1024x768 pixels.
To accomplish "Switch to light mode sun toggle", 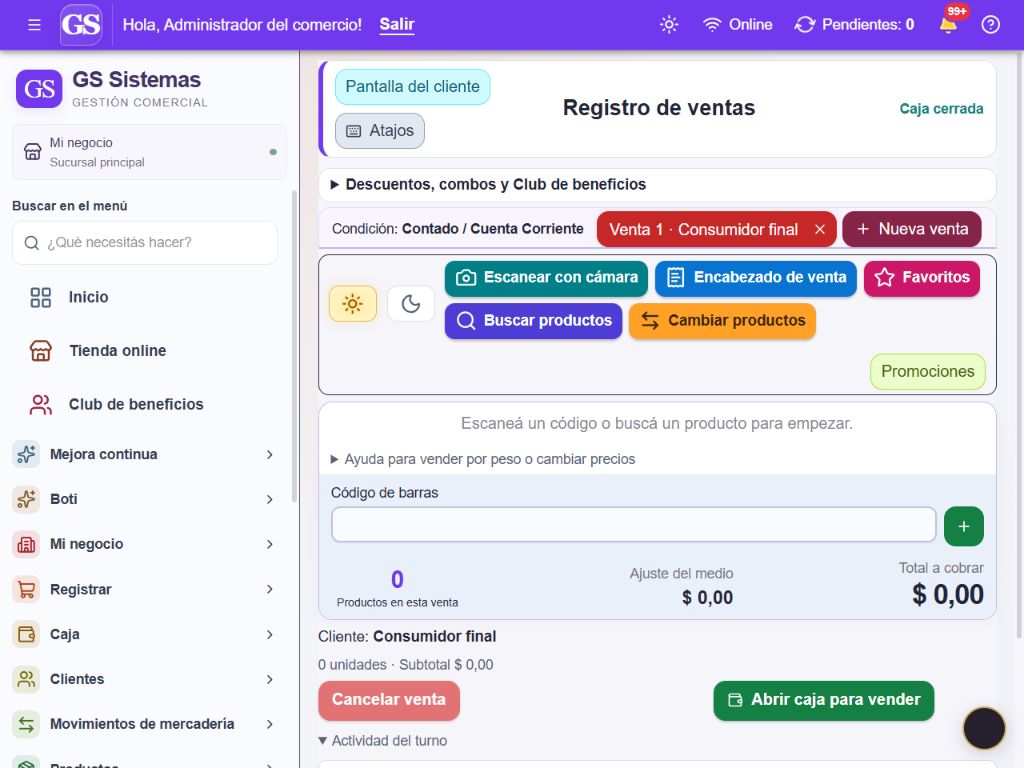I will tap(353, 304).
